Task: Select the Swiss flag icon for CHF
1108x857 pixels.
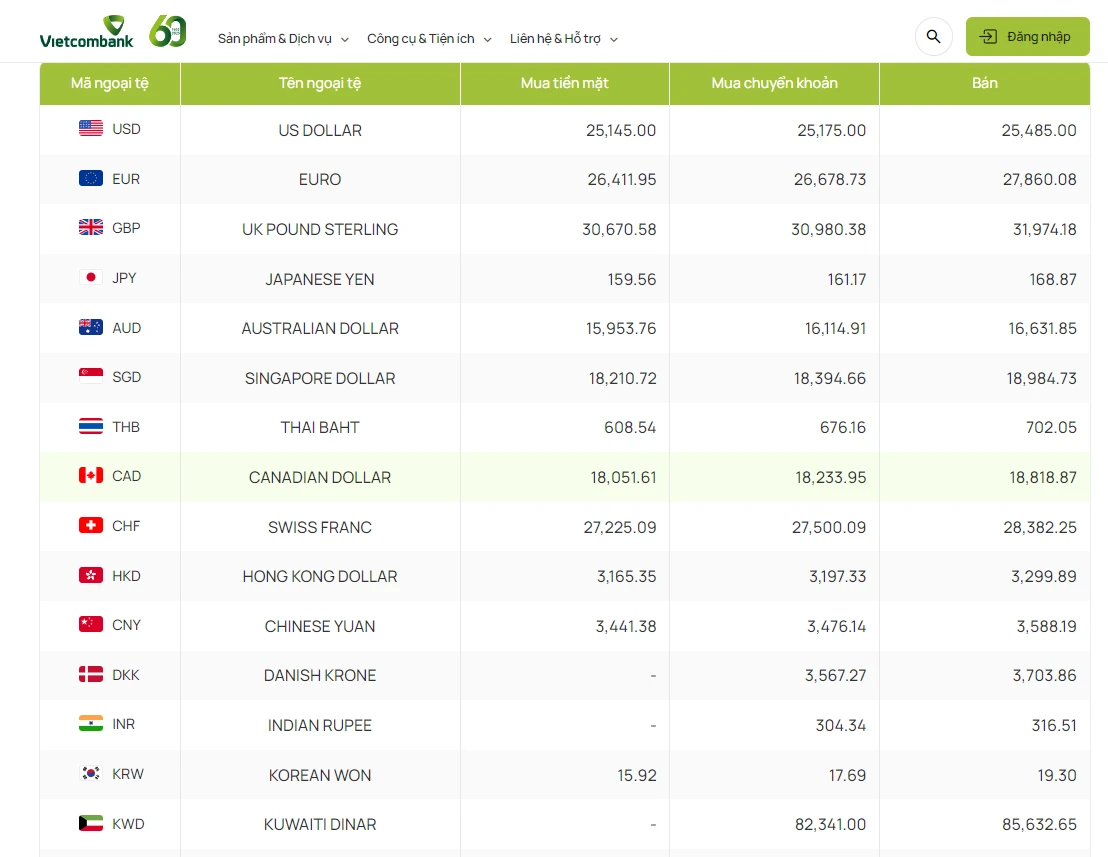Action: pos(91,526)
